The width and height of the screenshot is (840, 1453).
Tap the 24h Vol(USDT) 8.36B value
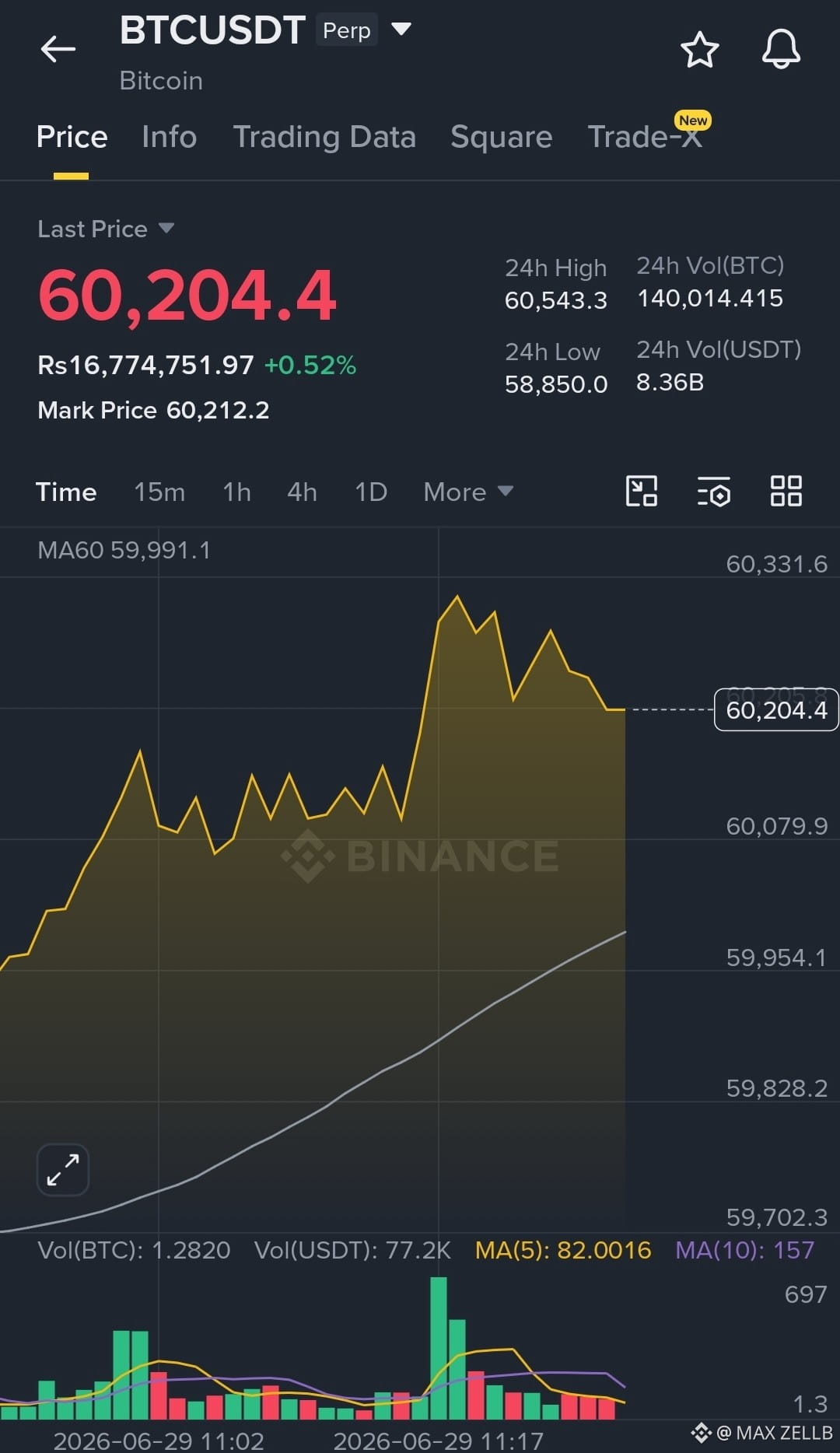670,382
